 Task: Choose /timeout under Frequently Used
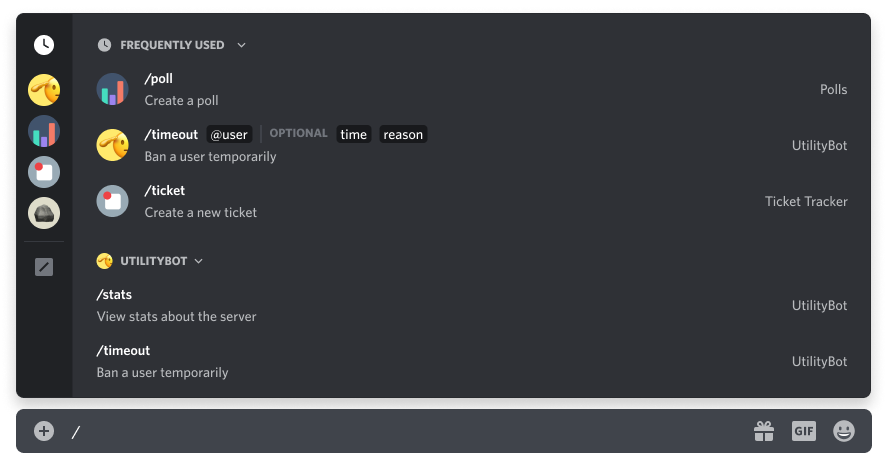(x=472, y=145)
